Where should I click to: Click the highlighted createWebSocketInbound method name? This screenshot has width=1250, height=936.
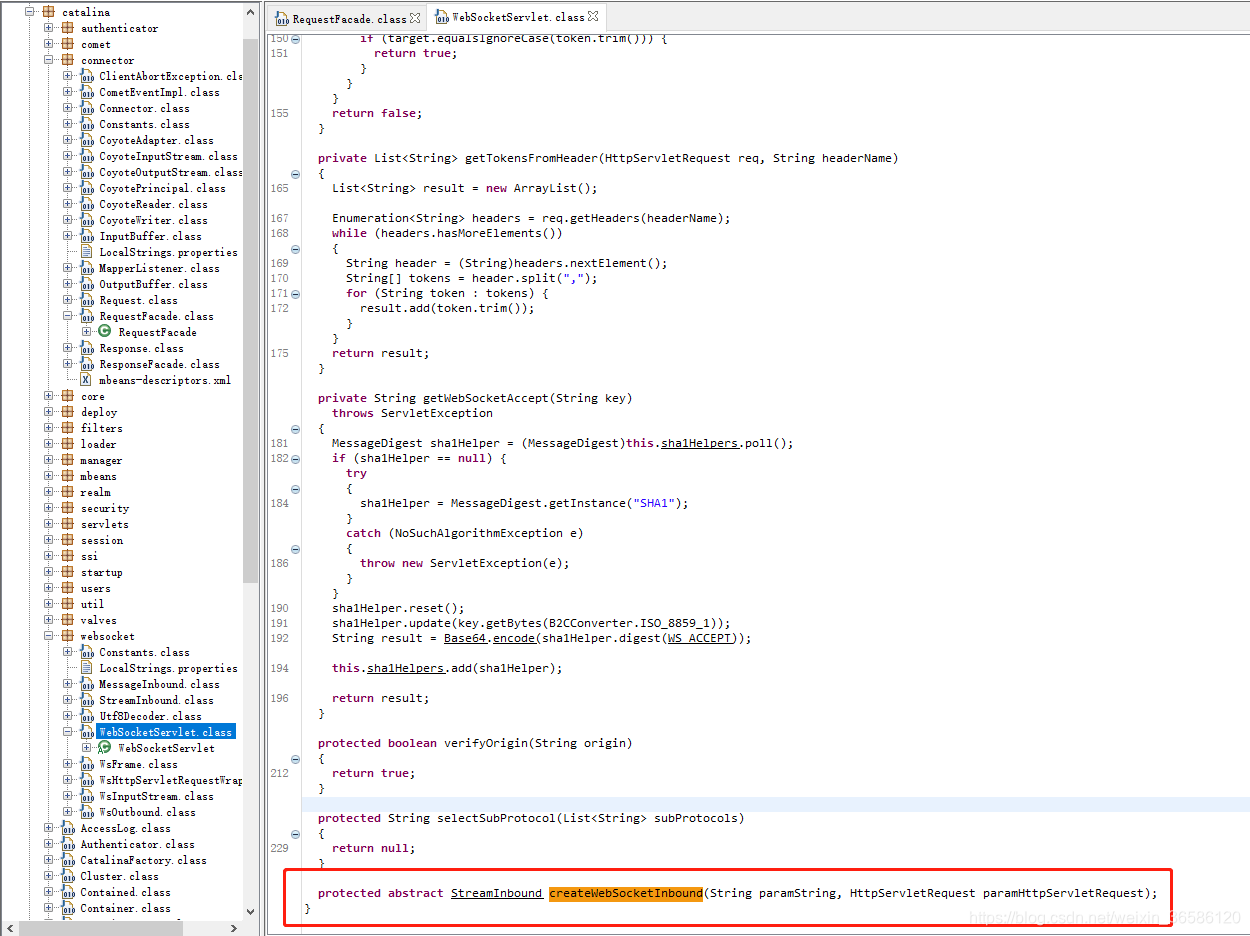click(x=626, y=893)
